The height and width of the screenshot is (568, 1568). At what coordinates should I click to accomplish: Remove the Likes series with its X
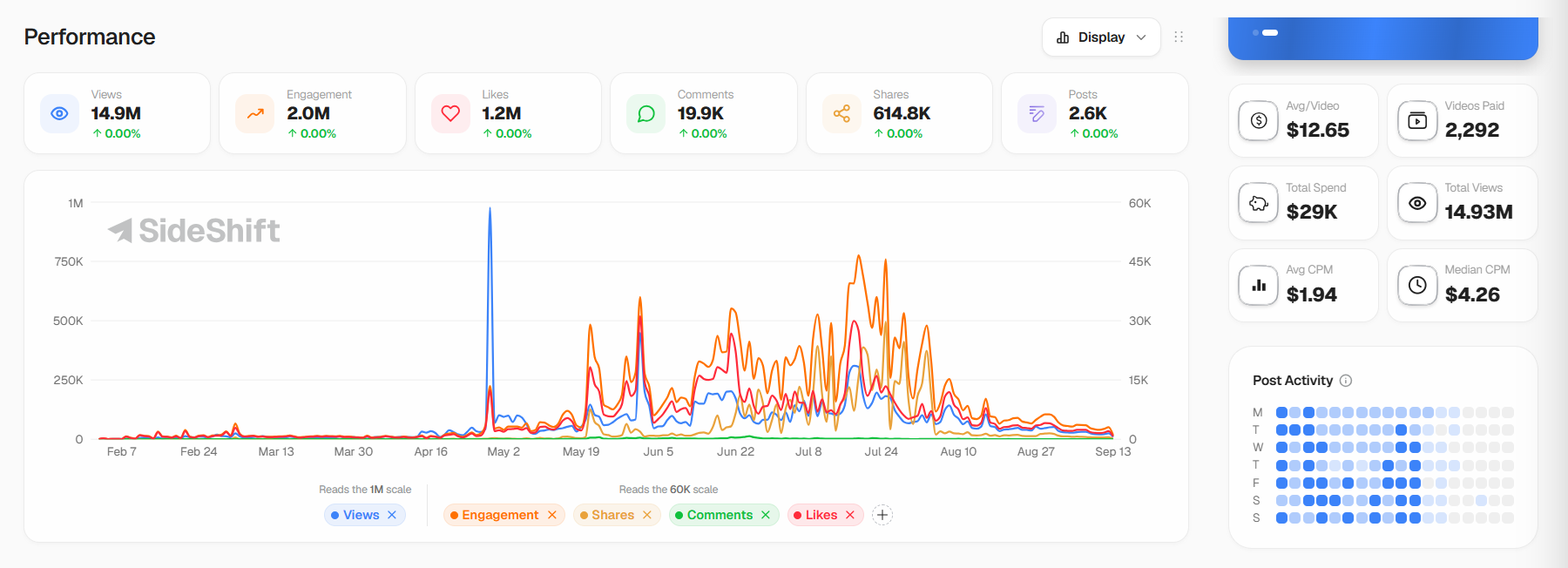850,515
